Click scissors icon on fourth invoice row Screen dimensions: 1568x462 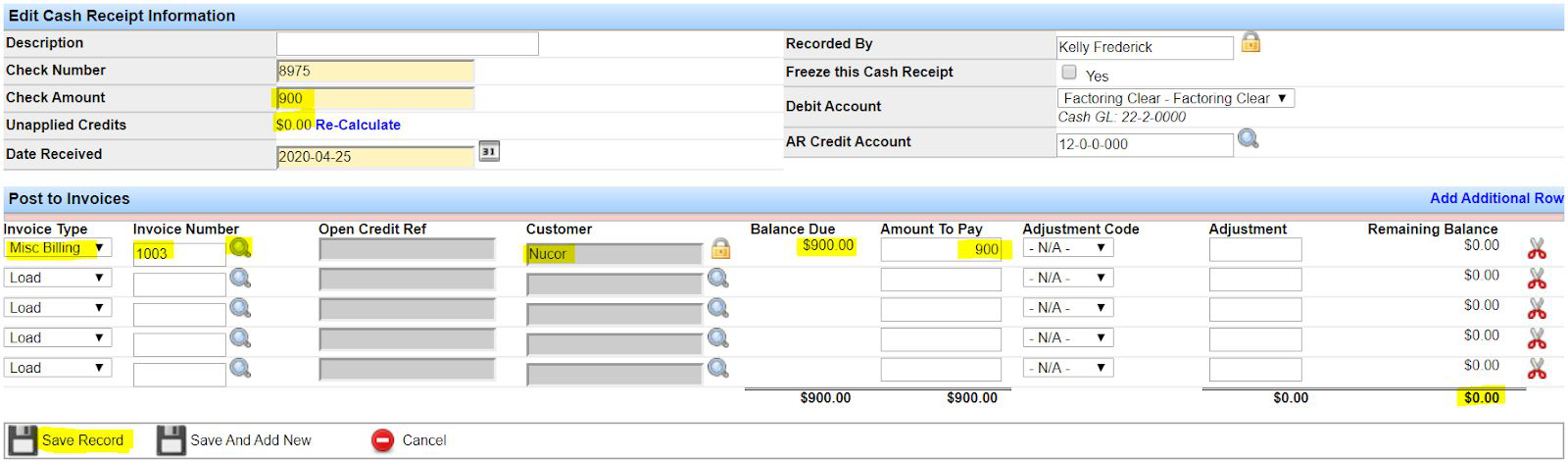point(1537,338)
